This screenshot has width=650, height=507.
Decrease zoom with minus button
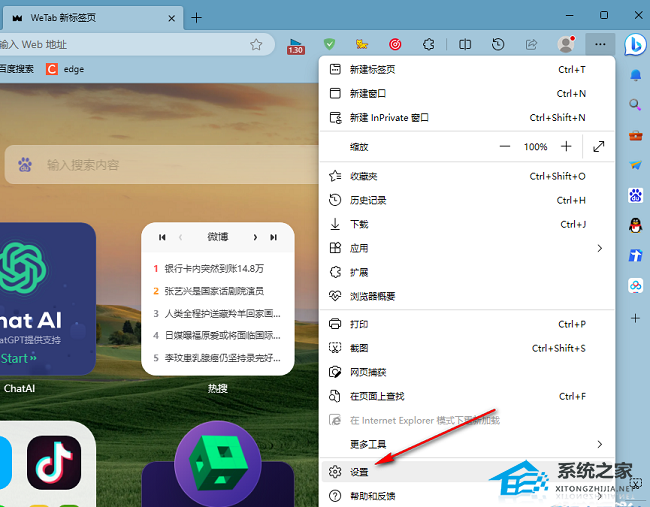[504, 146]
